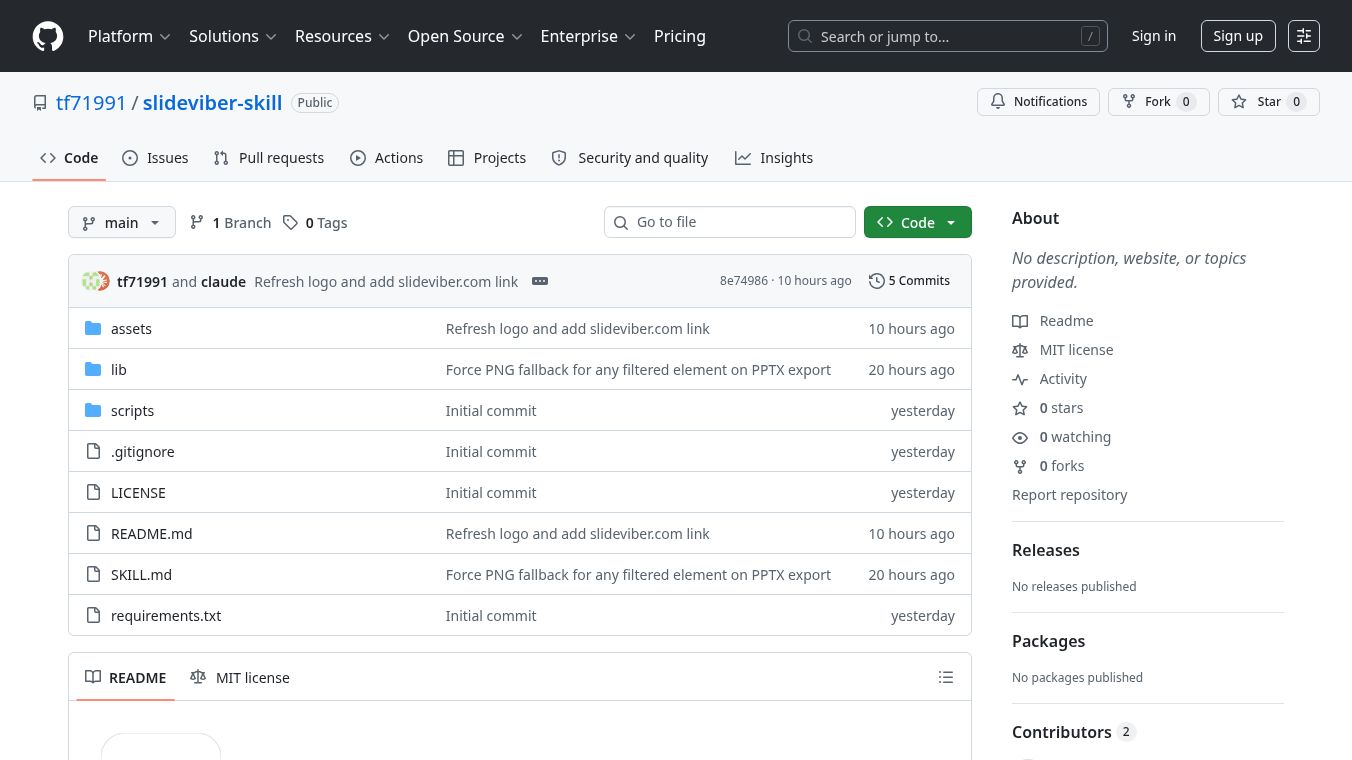
Task: Select the MIT license tab in file viewer
Action: pyautogui.click(x=240, y=677)
